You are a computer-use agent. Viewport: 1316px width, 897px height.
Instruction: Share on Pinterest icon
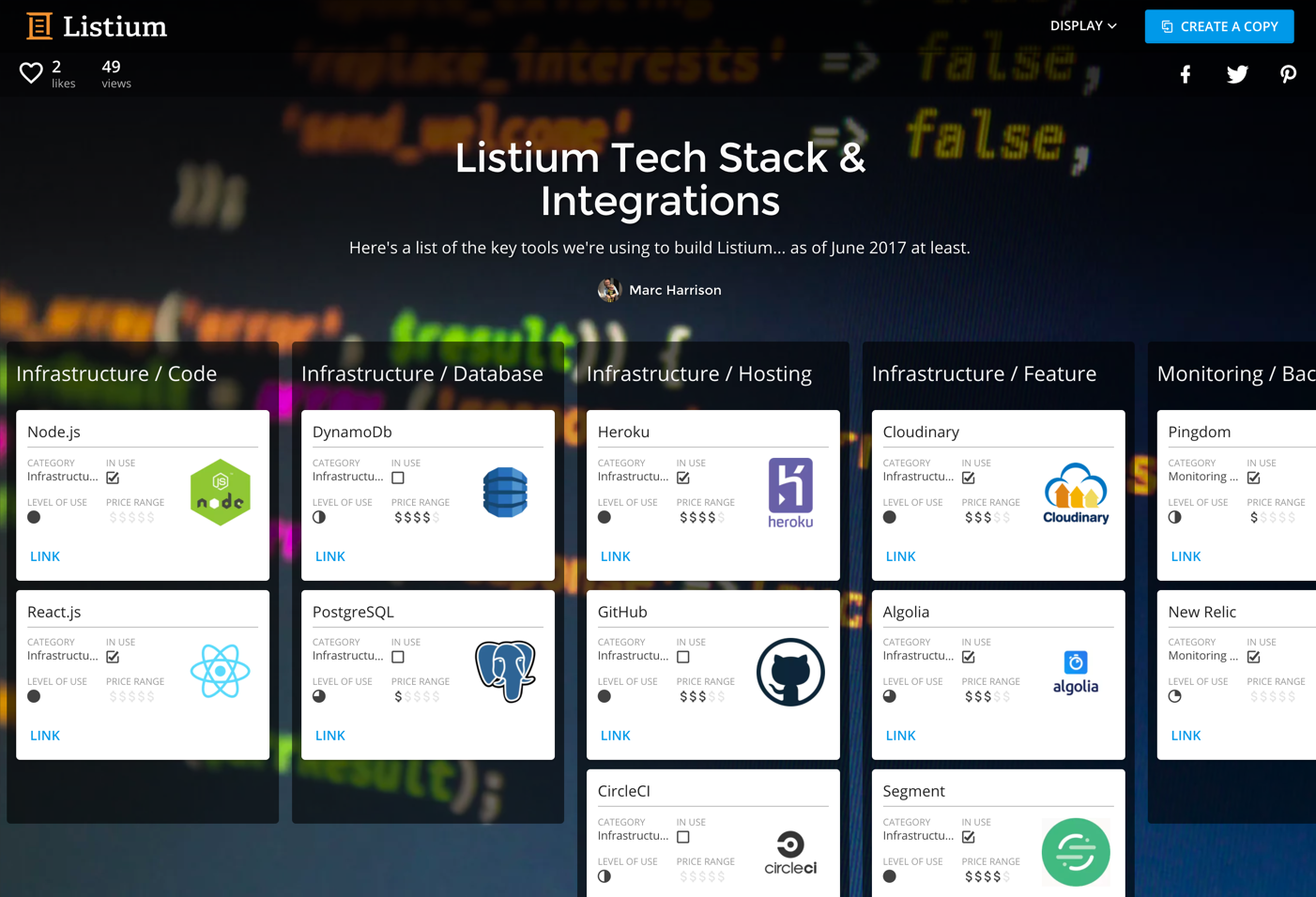click(1288, 74)
